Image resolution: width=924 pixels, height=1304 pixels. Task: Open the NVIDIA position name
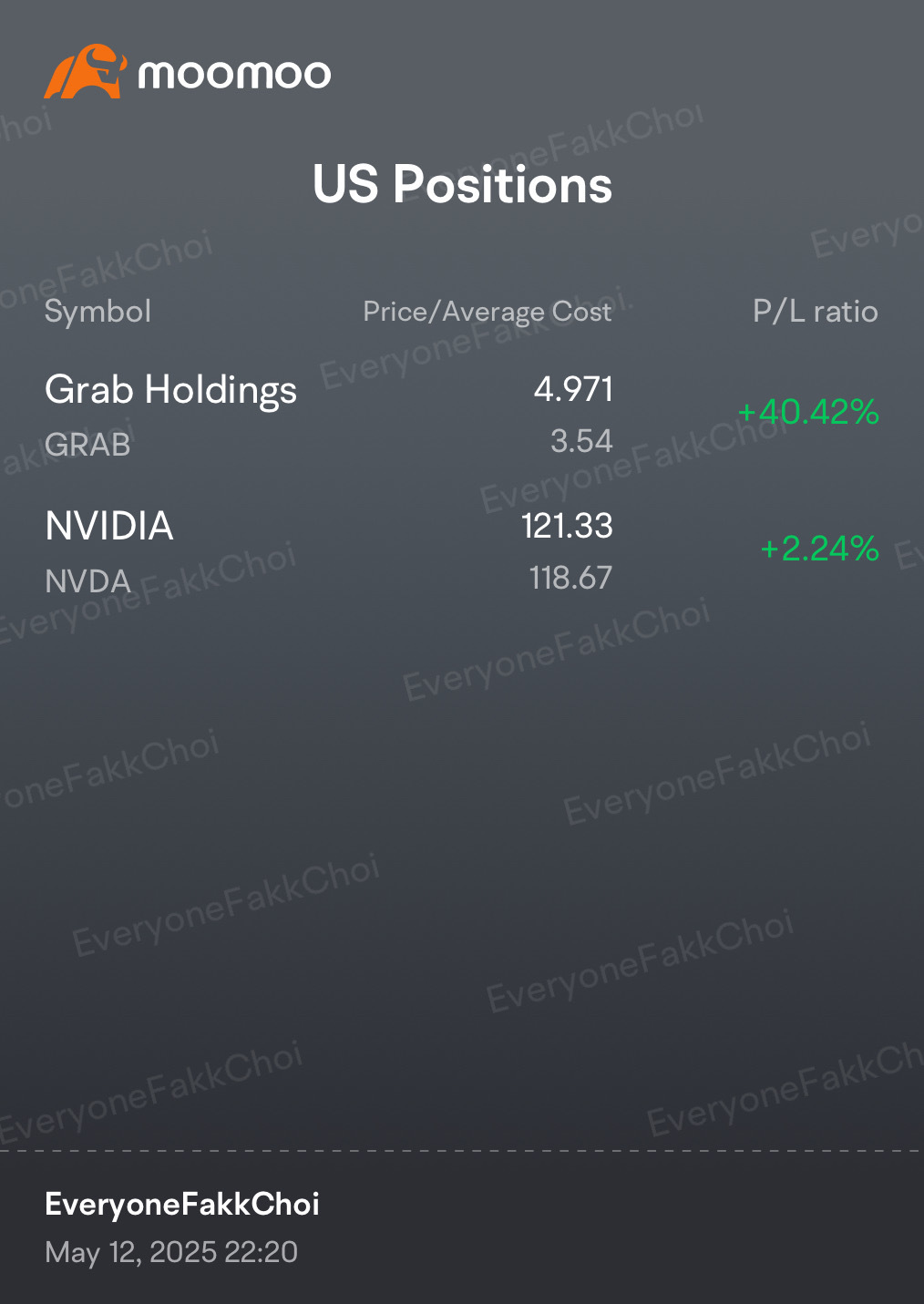pyautogui.click(x=109, y=526)
